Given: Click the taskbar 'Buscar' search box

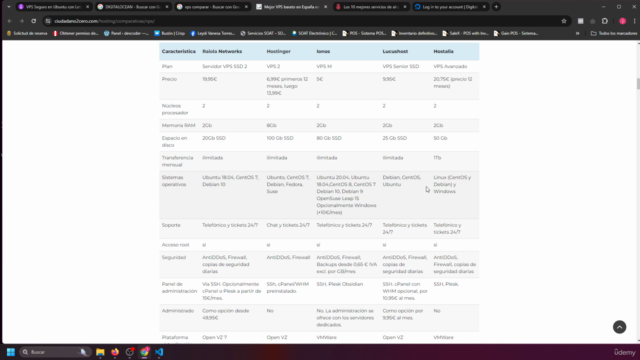Looking at the screenshot, I should [55, 352].
